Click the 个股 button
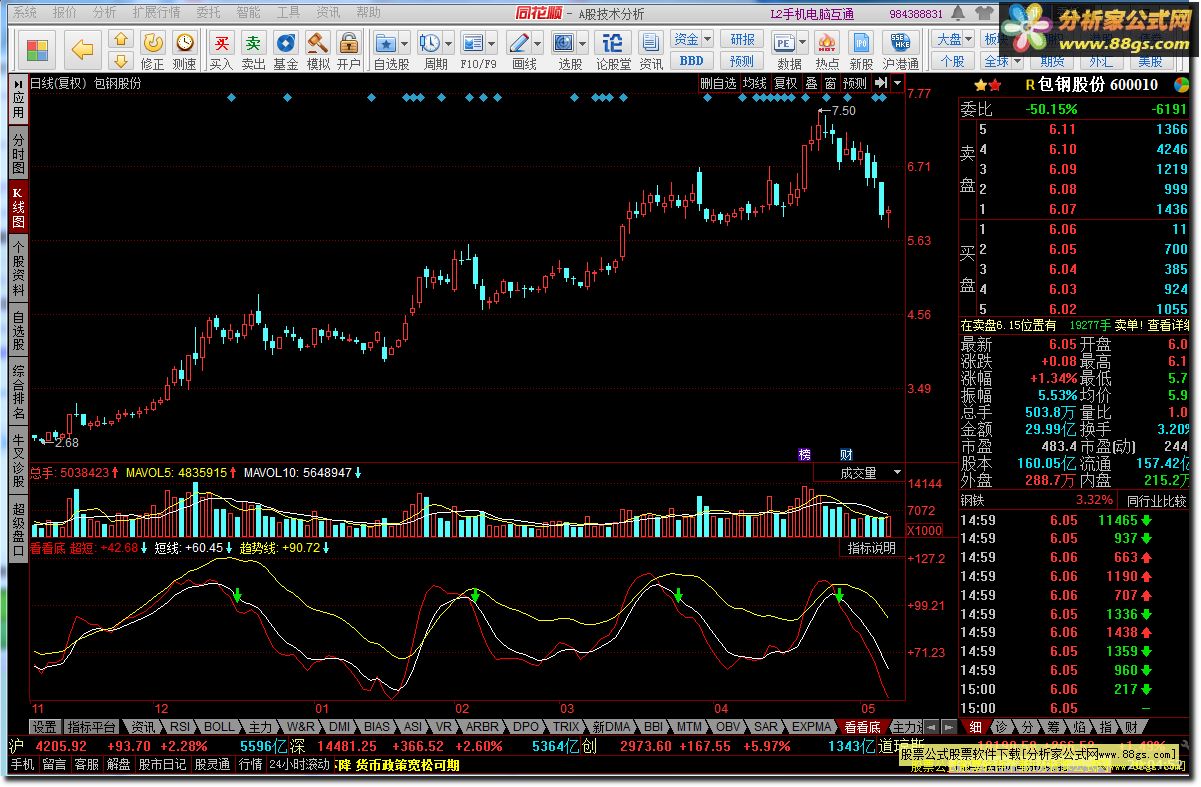The image size is (1201, 787). pos(953,60)
